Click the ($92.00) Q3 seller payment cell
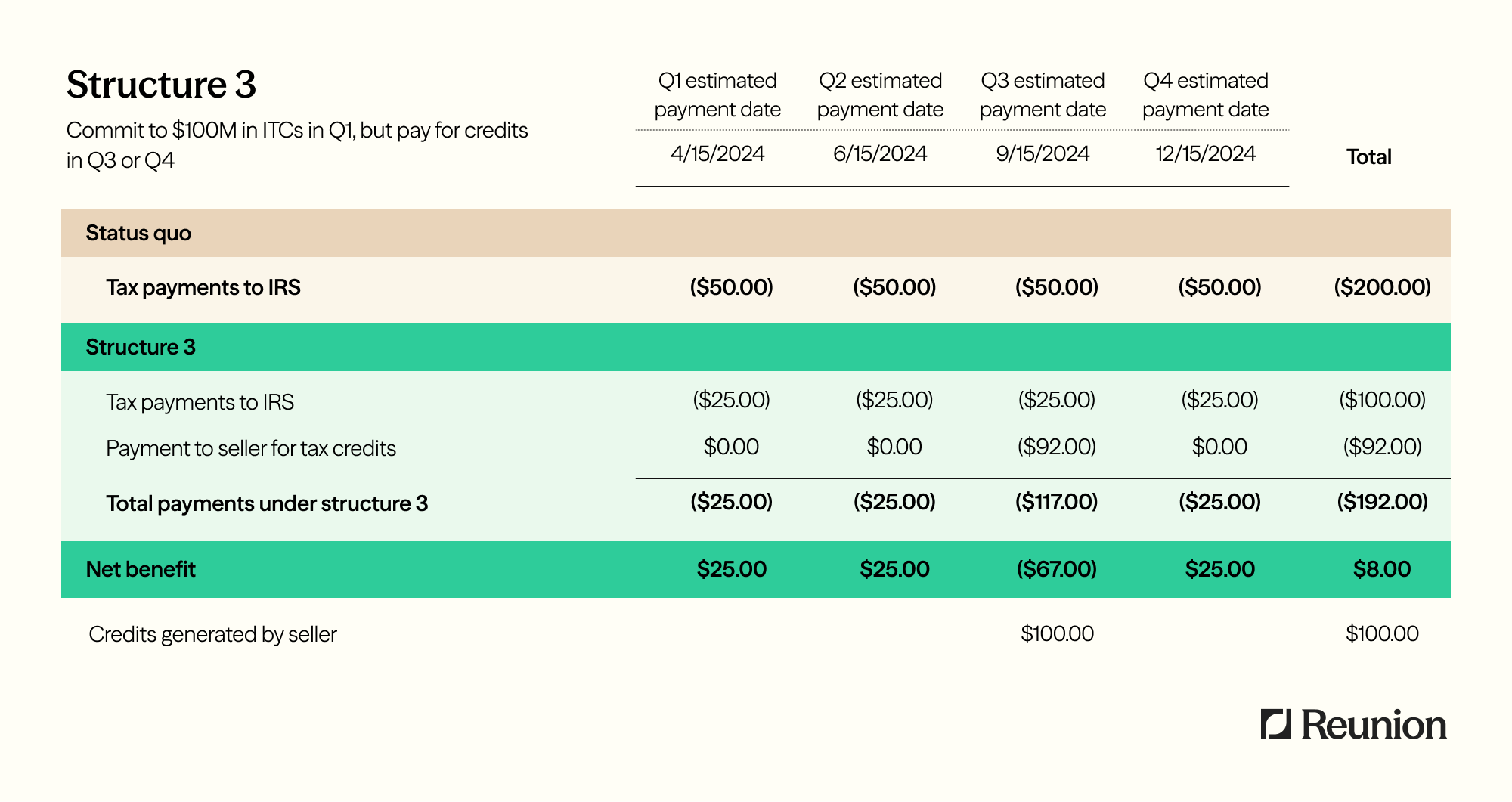This screenshot has width=1512, height=802. 1057,447
